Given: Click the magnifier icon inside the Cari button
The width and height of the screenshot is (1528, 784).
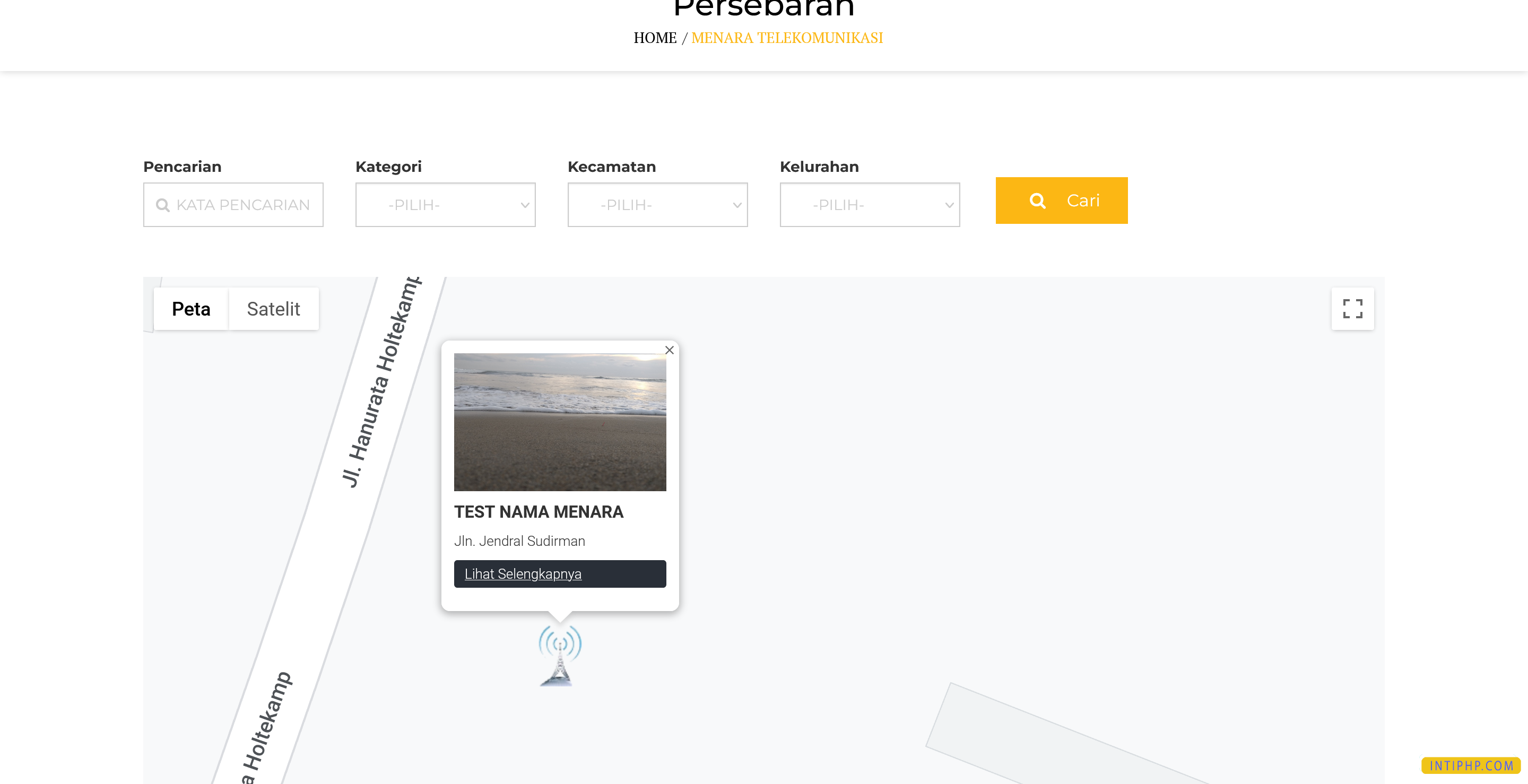Looking at the screenshot, I should 1037,201.
